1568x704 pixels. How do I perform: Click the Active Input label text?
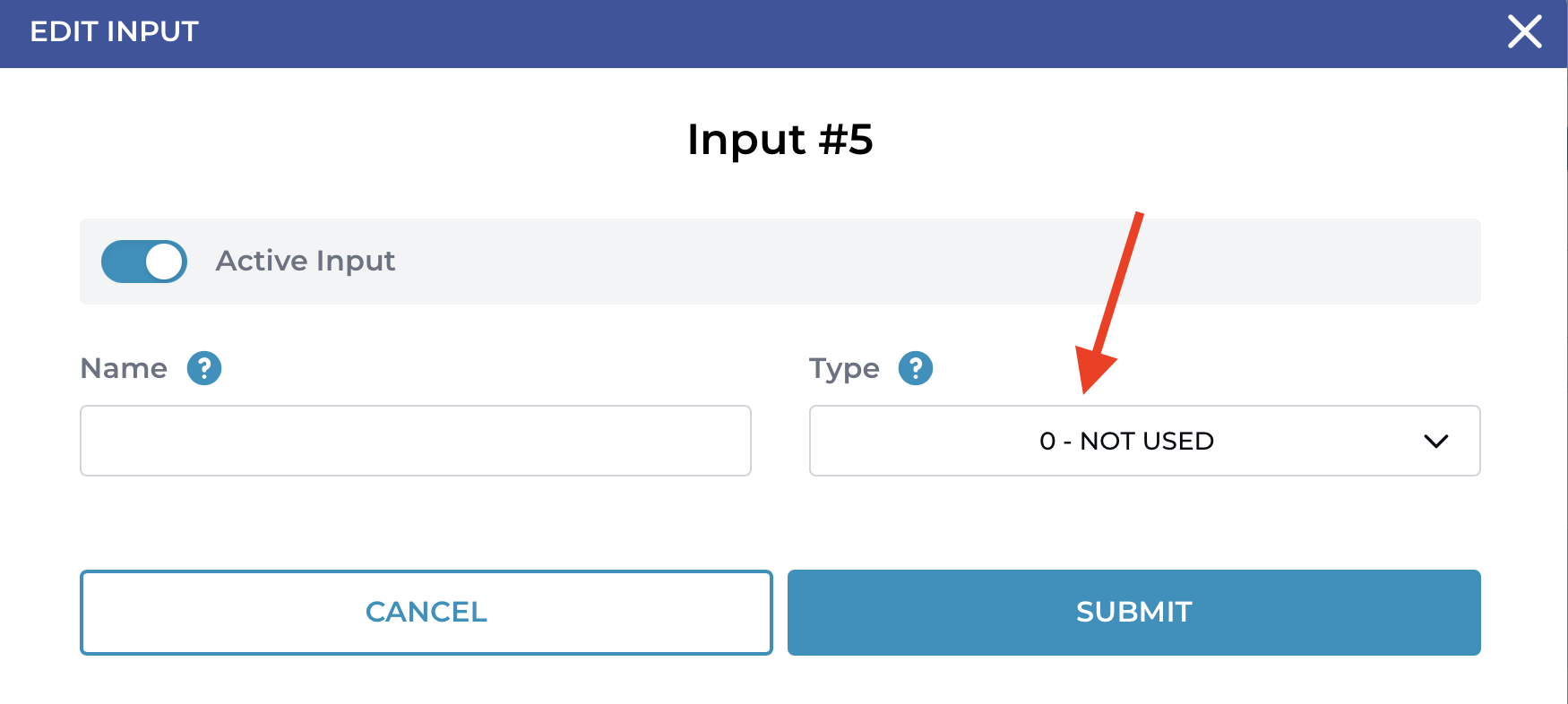[x=306, y=262]
